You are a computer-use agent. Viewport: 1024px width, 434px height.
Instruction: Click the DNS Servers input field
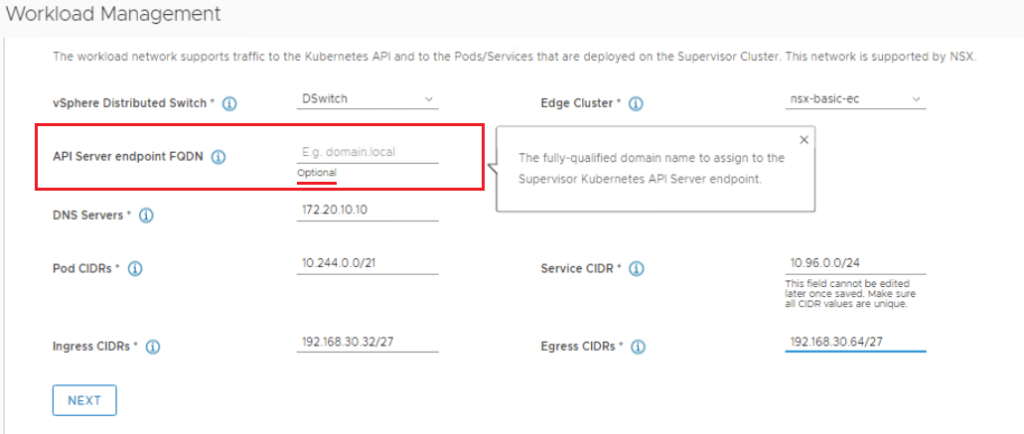coord(367,211)
